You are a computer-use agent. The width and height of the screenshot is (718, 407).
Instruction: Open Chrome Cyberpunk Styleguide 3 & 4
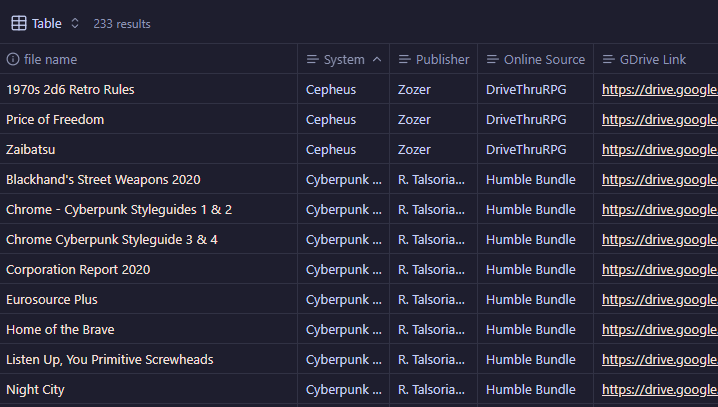click(x=112, y=239)
